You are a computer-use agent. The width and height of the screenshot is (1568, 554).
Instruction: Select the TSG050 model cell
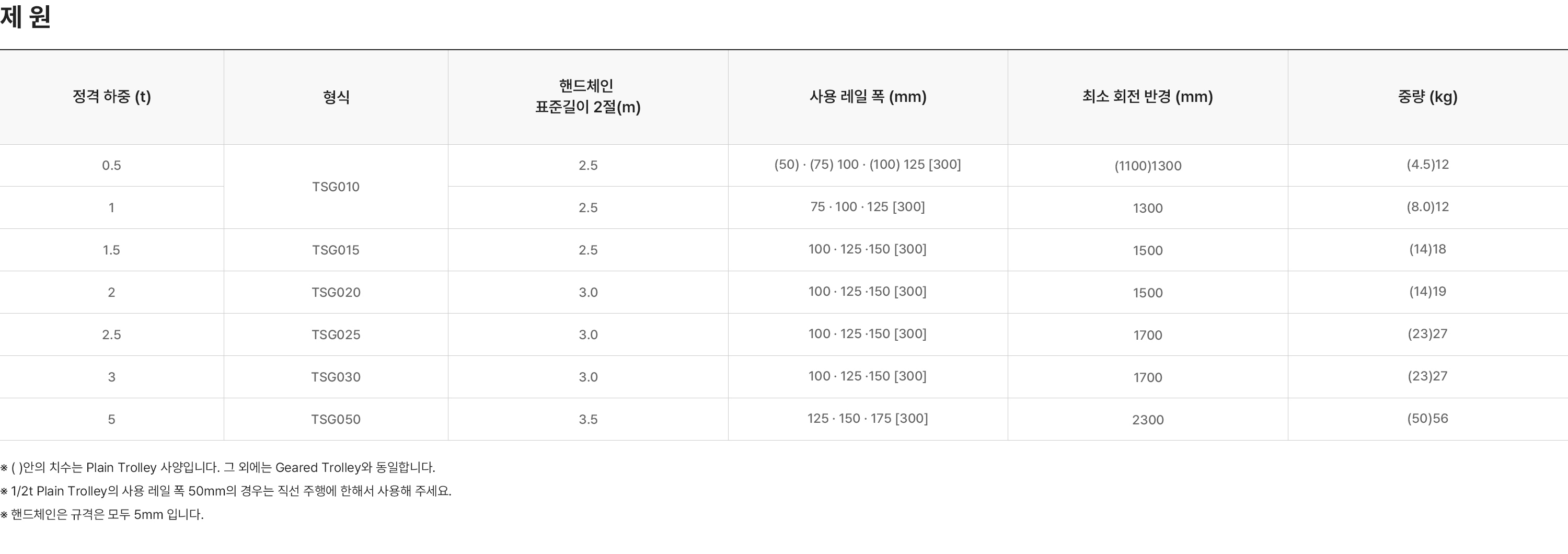pos(336,420)
